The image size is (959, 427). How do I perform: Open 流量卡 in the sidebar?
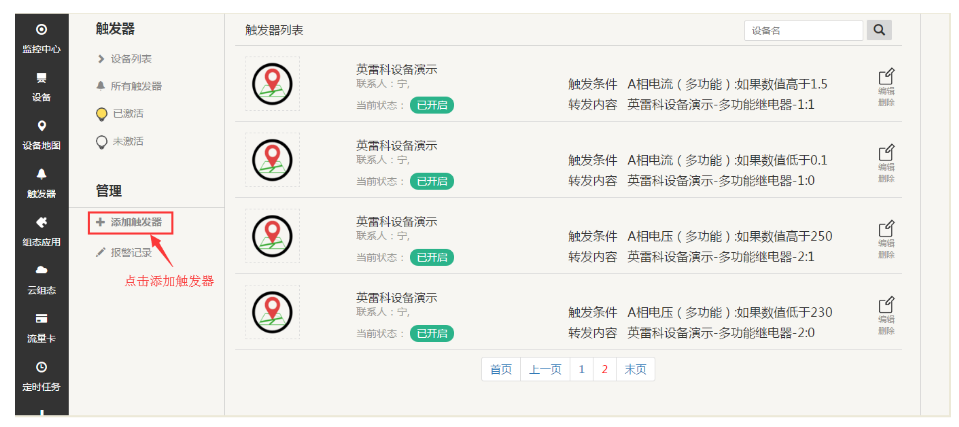(41, 326)
